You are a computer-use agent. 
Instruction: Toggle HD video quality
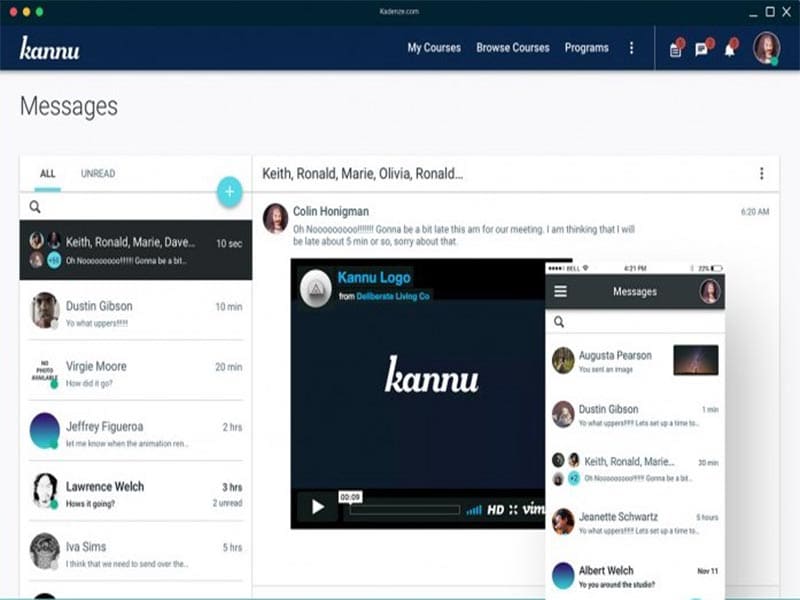pos(495,510)
